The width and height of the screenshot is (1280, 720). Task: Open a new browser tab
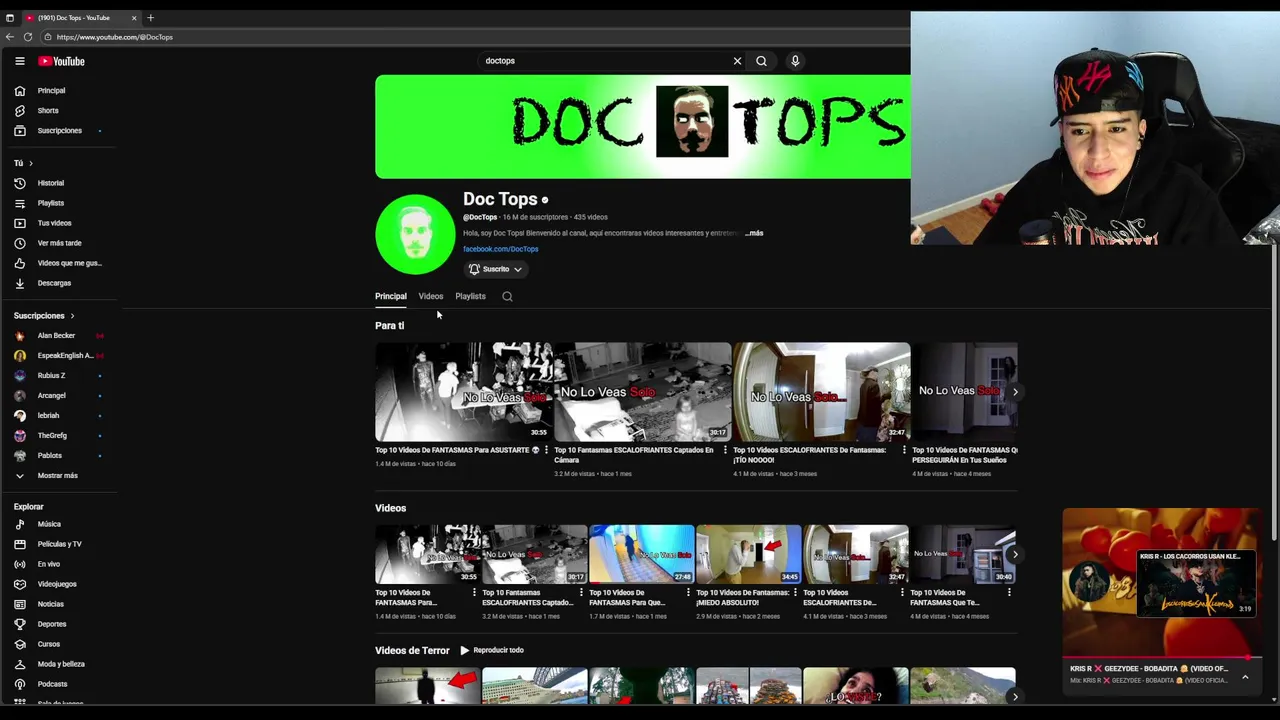(150, 18)
